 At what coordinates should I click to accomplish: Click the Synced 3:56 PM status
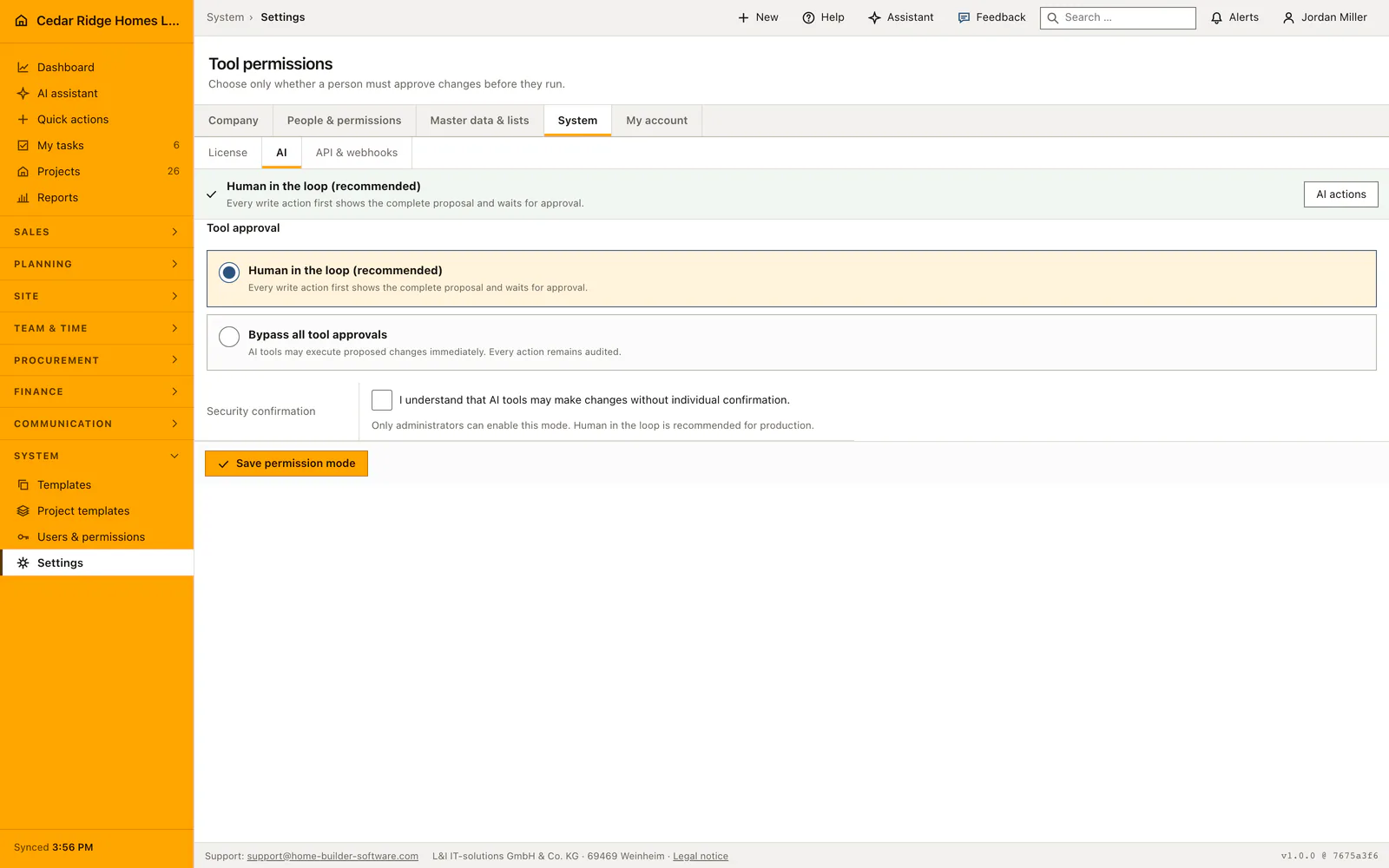54,848
